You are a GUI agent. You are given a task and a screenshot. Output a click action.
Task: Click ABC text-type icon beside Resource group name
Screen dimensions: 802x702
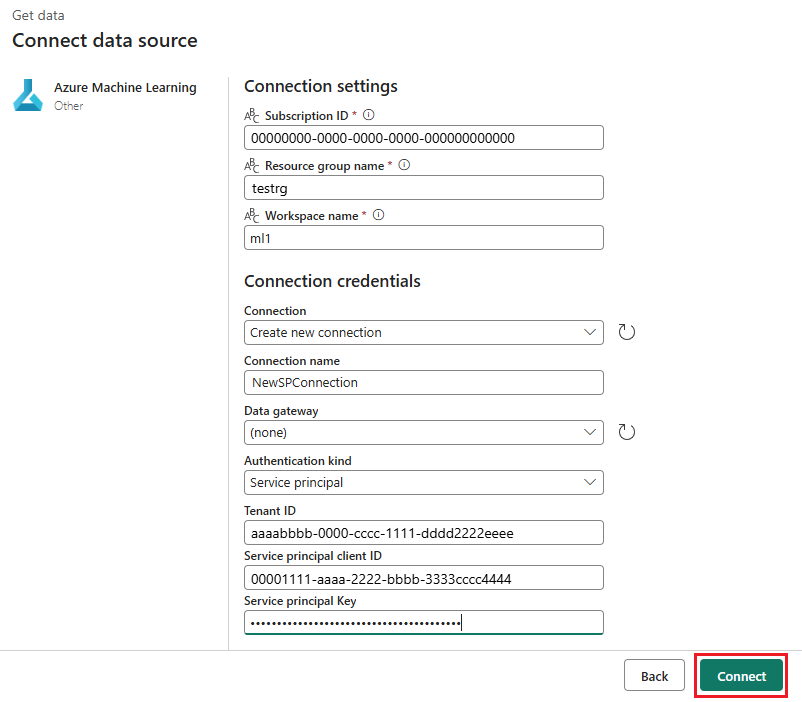tap(252, 166)
